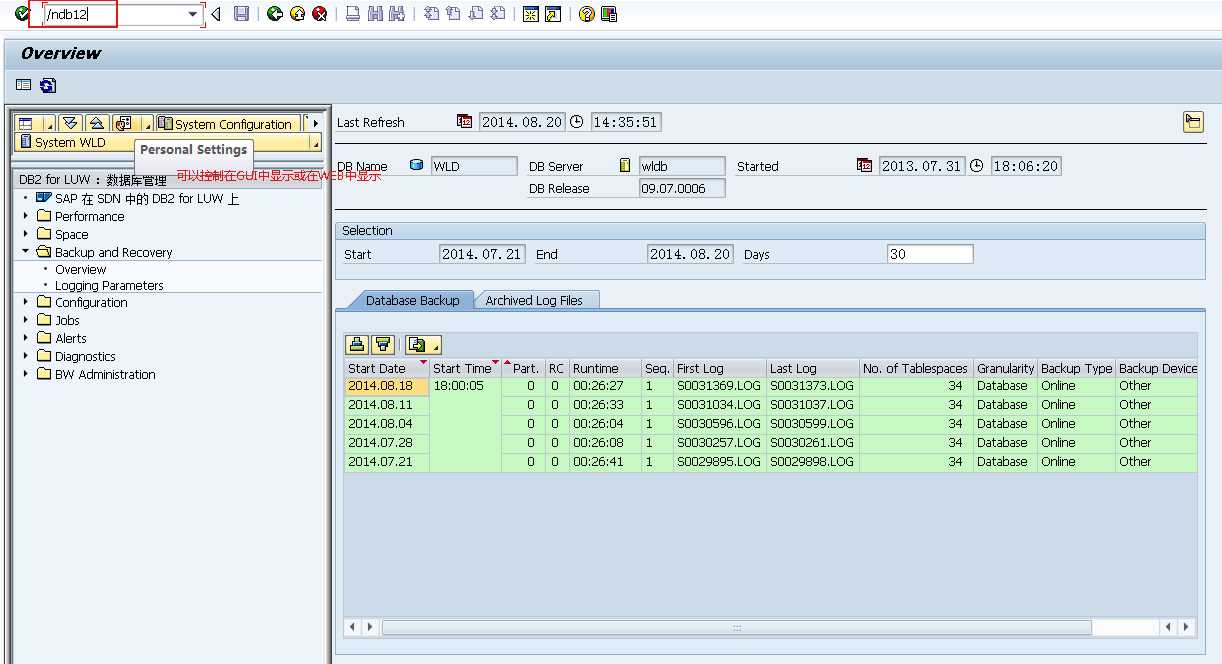Screen dimensions: 1222x664
Task: Click the Print icon in top toolbar
Action: (x=353, y=14)
